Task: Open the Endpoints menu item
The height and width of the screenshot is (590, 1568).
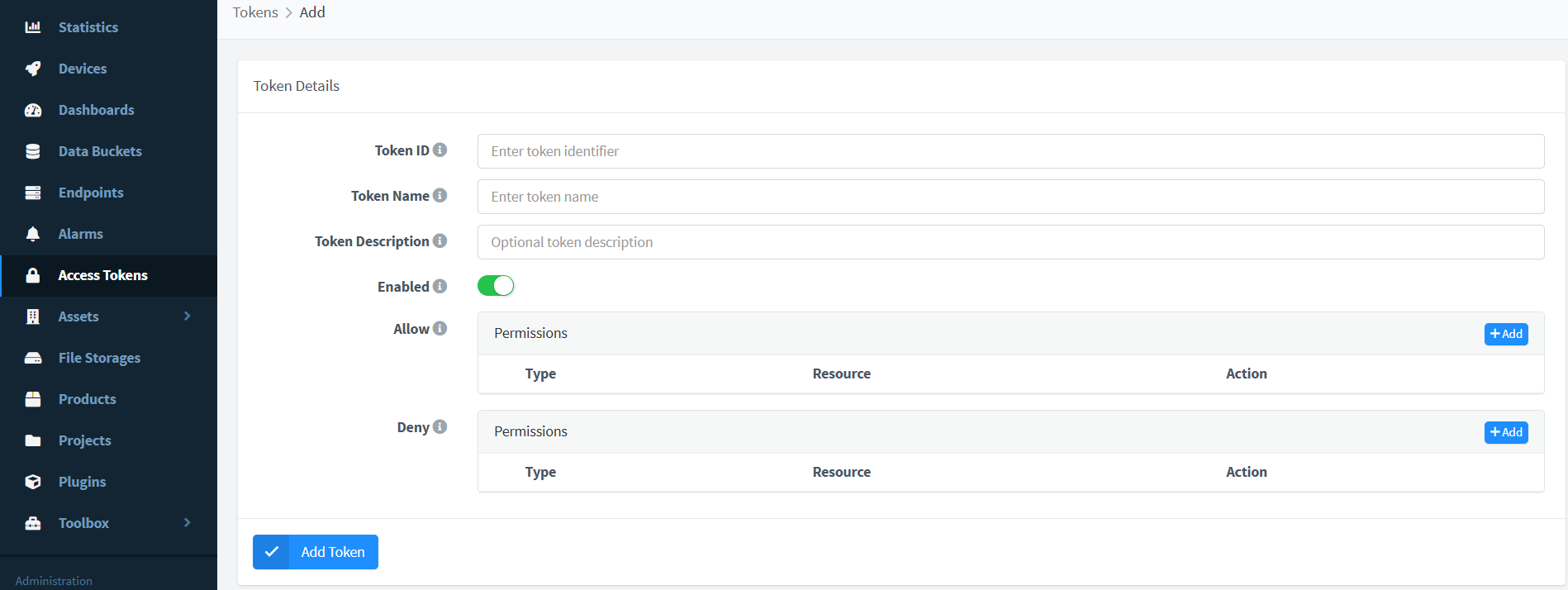Action: 91,193
